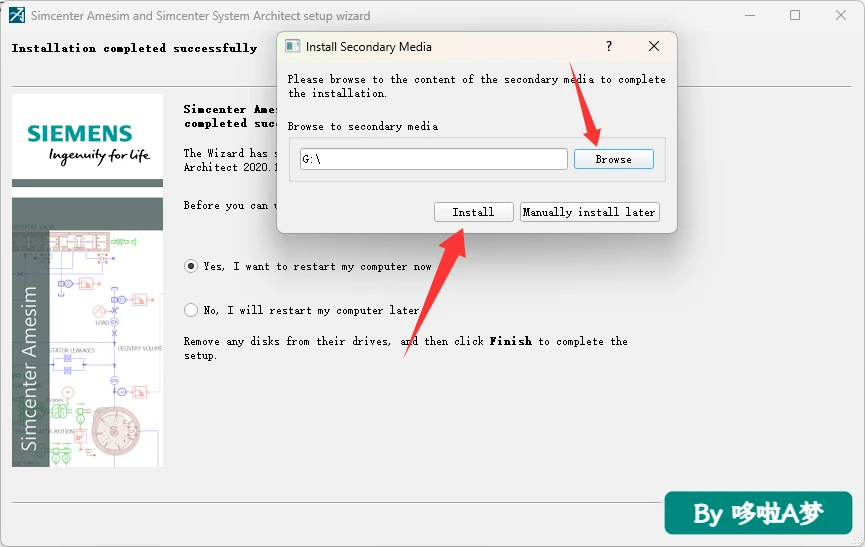Open help via the question mark button
The height and width of the screenshot is (547, 865).
coord(609,46)
